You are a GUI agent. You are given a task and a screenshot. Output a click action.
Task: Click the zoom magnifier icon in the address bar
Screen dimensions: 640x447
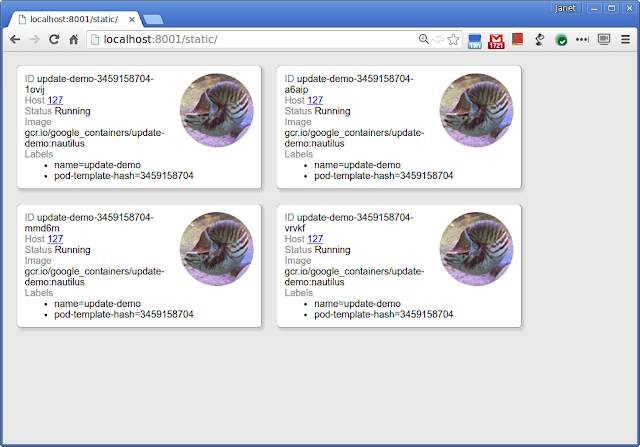424,39
